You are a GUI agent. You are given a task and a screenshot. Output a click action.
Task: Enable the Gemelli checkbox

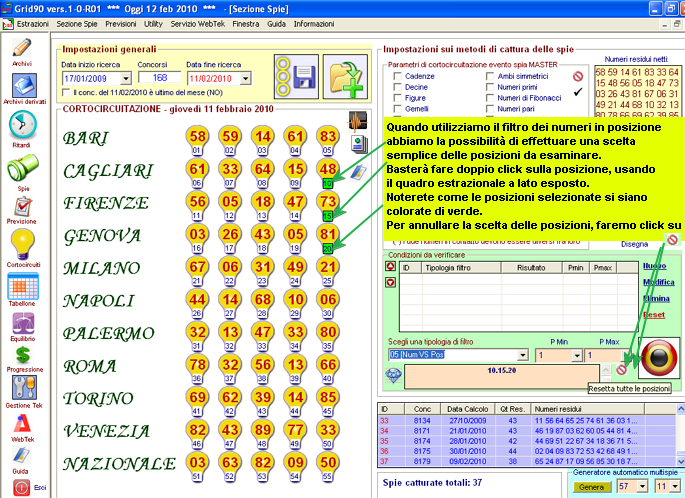coord(398,109)
